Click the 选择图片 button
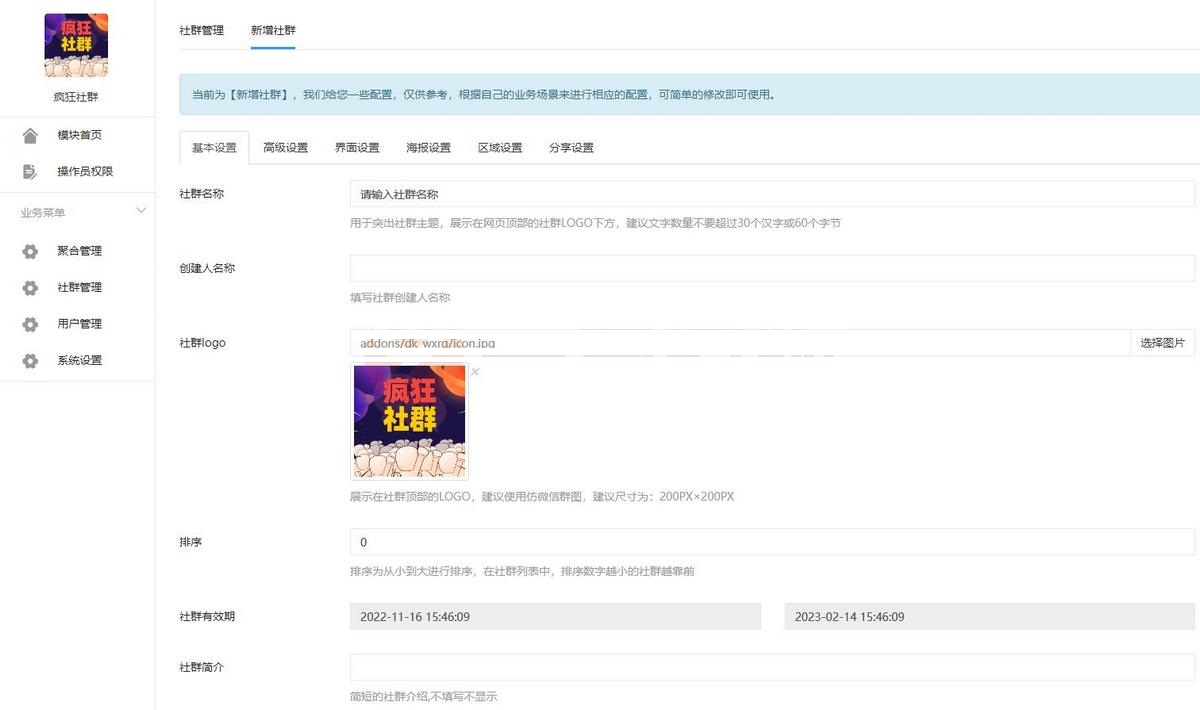This screenshot has height=710, width=1200. tap(1163, 343)
